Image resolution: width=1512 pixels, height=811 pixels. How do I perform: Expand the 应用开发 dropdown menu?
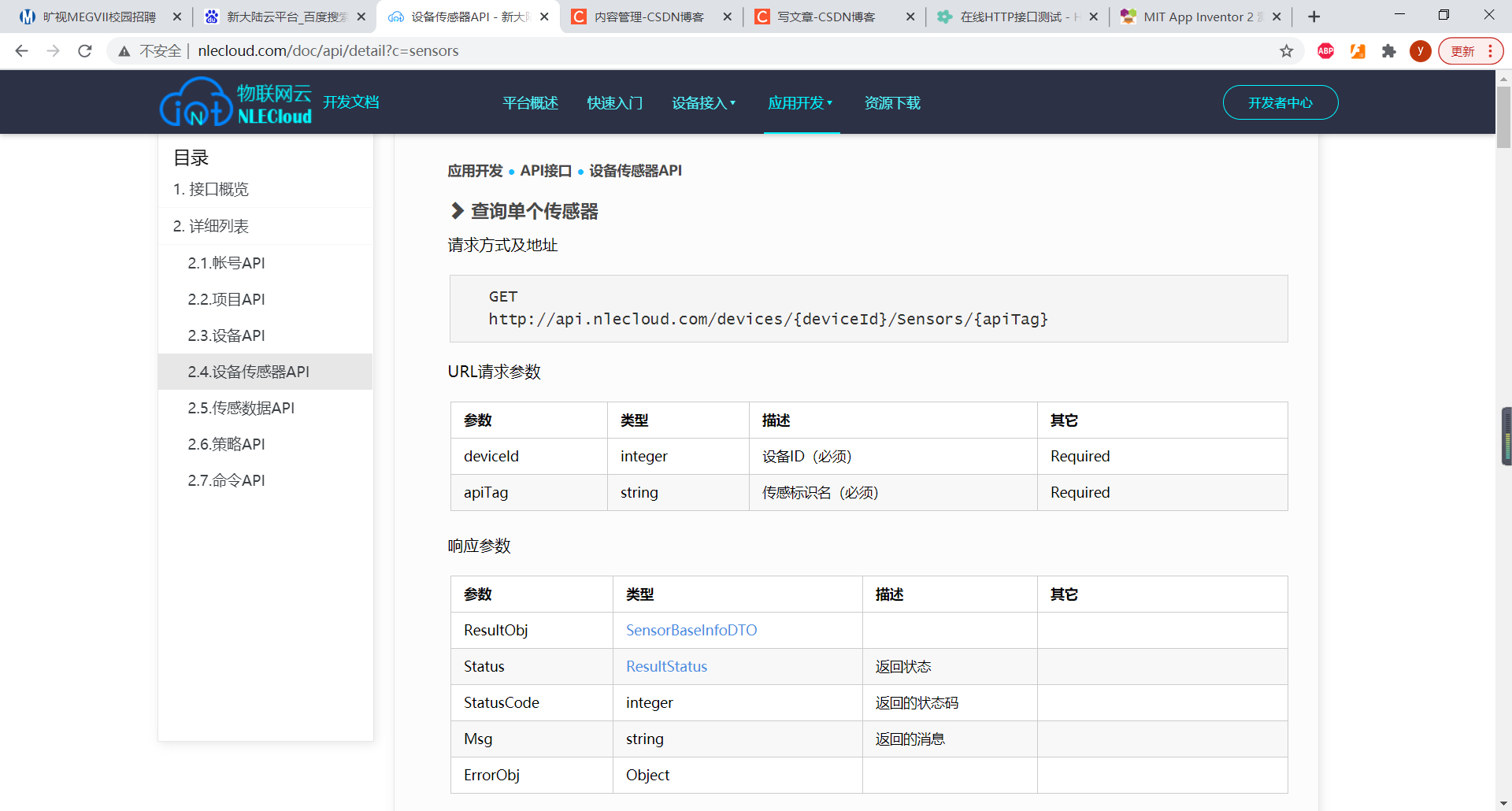tap(800, 103)
